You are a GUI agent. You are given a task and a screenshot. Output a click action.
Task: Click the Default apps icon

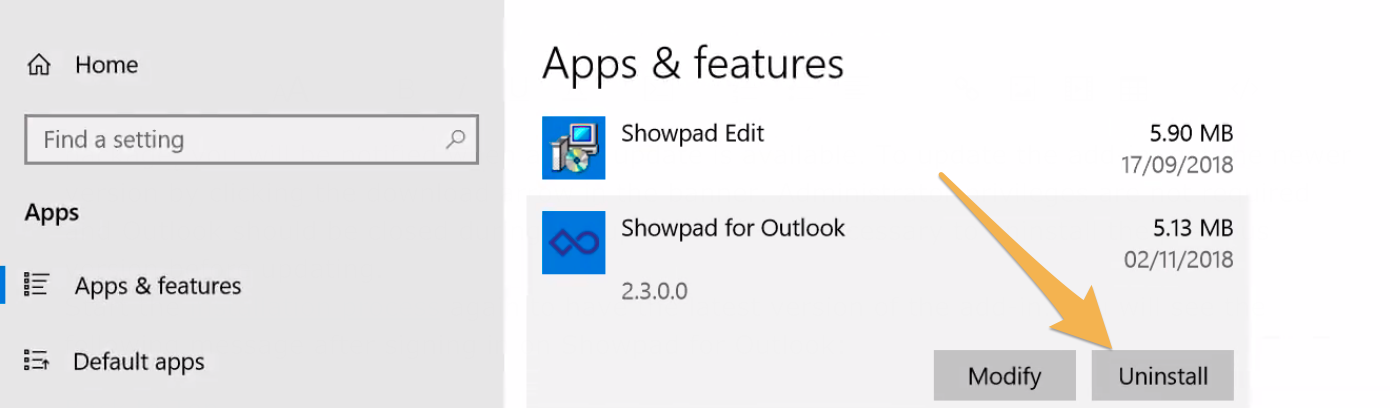37,360
